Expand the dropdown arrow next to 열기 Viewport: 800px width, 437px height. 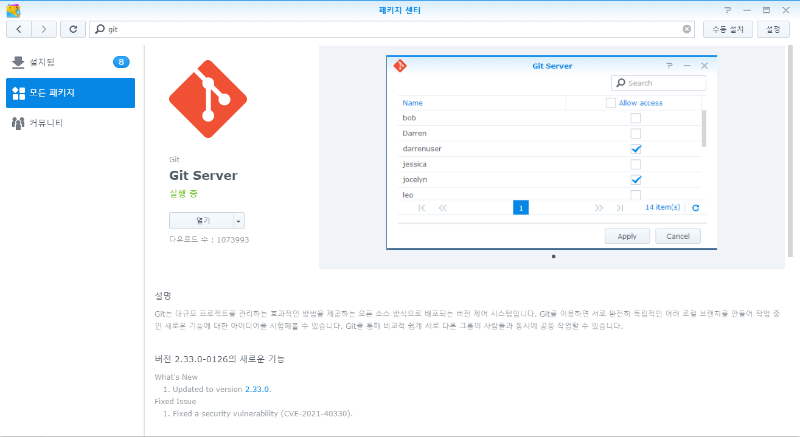[238, 221]
